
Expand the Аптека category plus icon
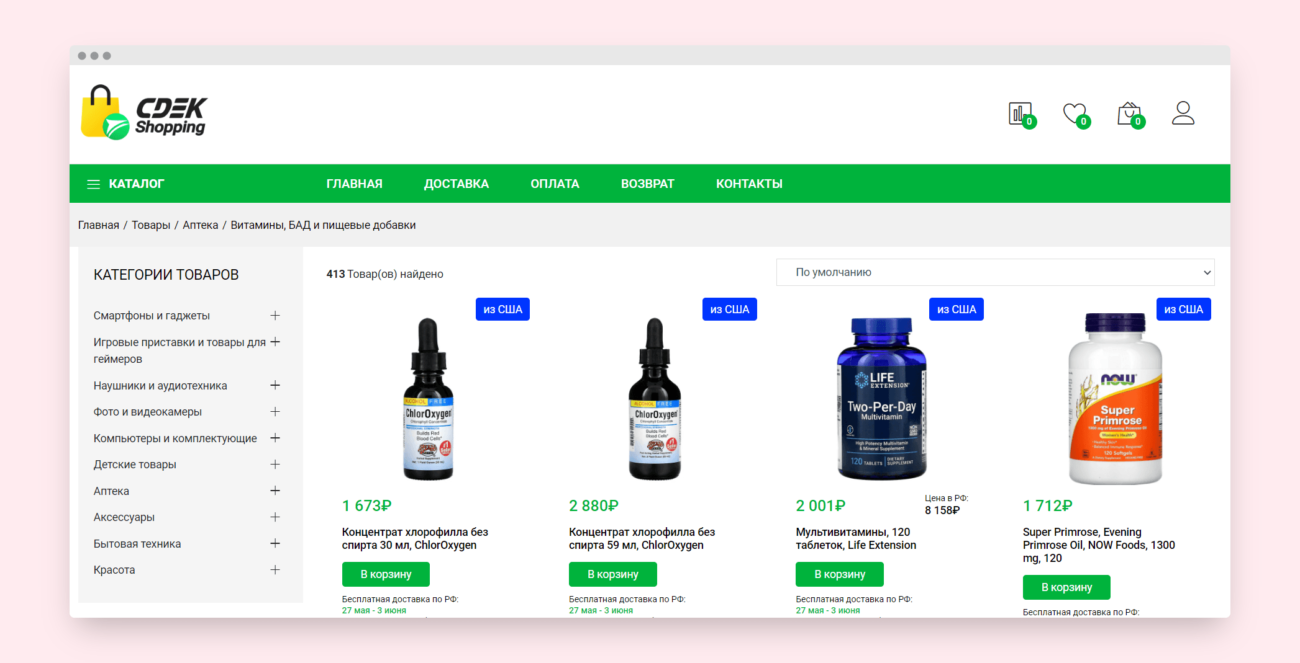tap(275, 491)
